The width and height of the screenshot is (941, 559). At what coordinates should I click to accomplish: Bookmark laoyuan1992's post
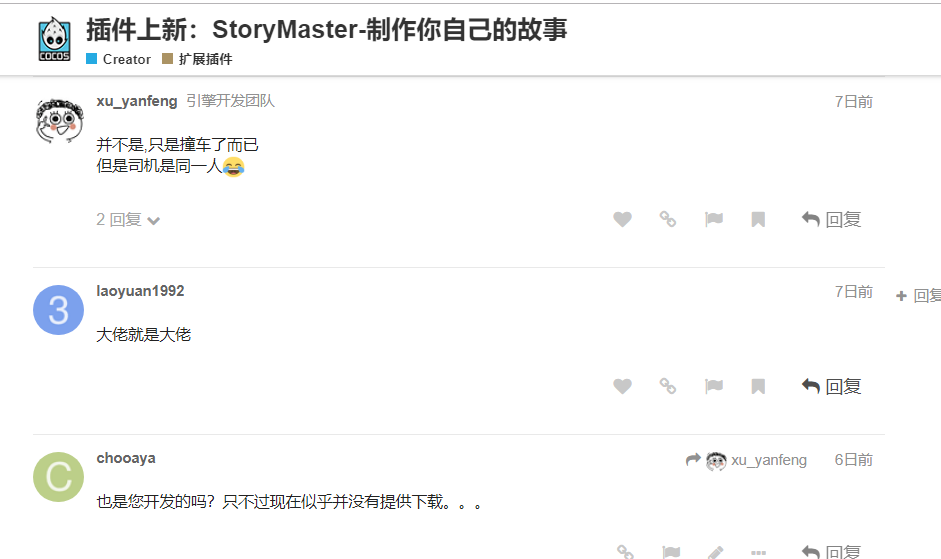coord(758,386)
